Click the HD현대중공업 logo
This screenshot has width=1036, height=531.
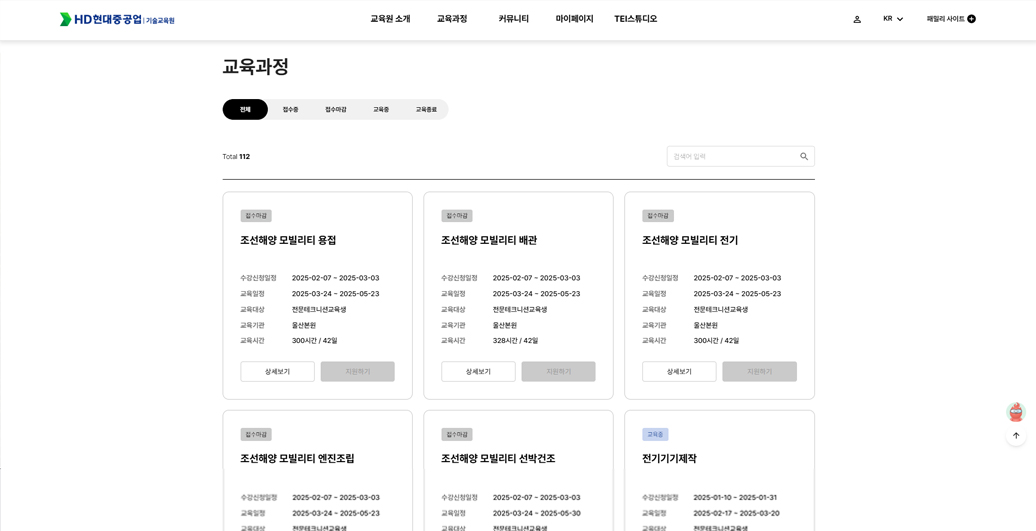point(116,19)
